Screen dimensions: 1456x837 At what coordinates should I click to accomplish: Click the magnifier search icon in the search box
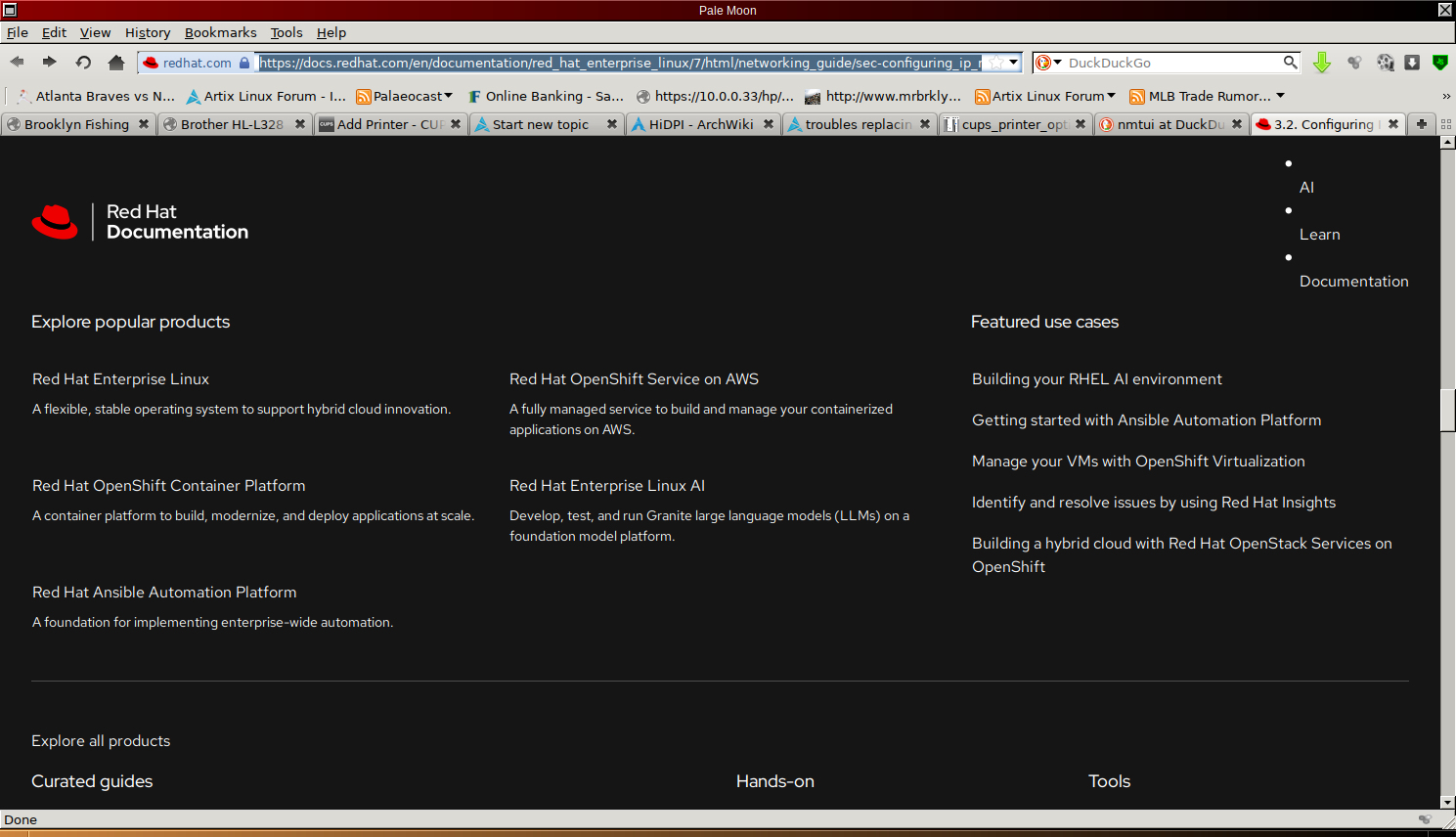1290,63
